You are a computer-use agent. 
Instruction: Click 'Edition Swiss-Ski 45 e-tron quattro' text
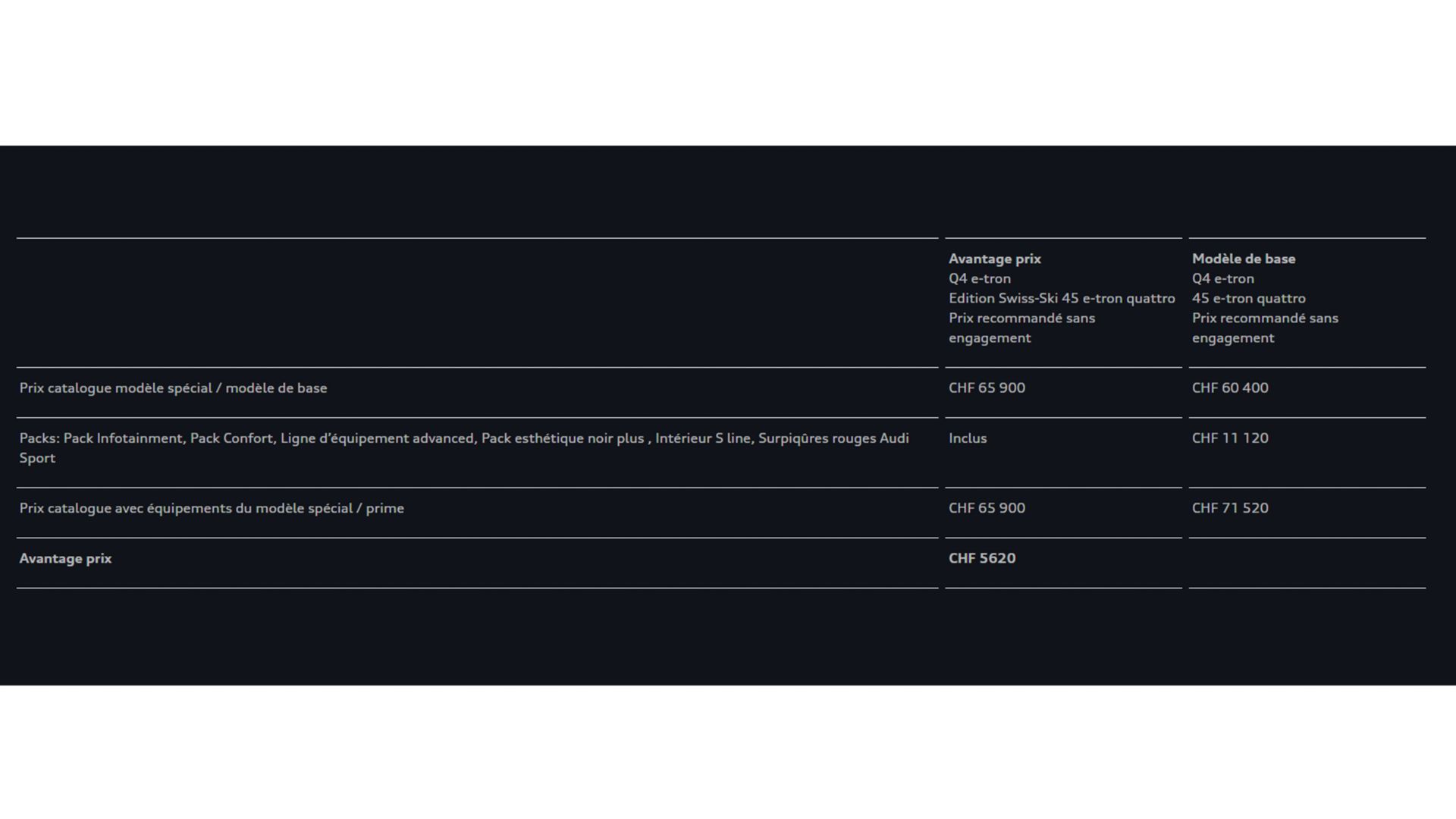(x=1061, y=298)
